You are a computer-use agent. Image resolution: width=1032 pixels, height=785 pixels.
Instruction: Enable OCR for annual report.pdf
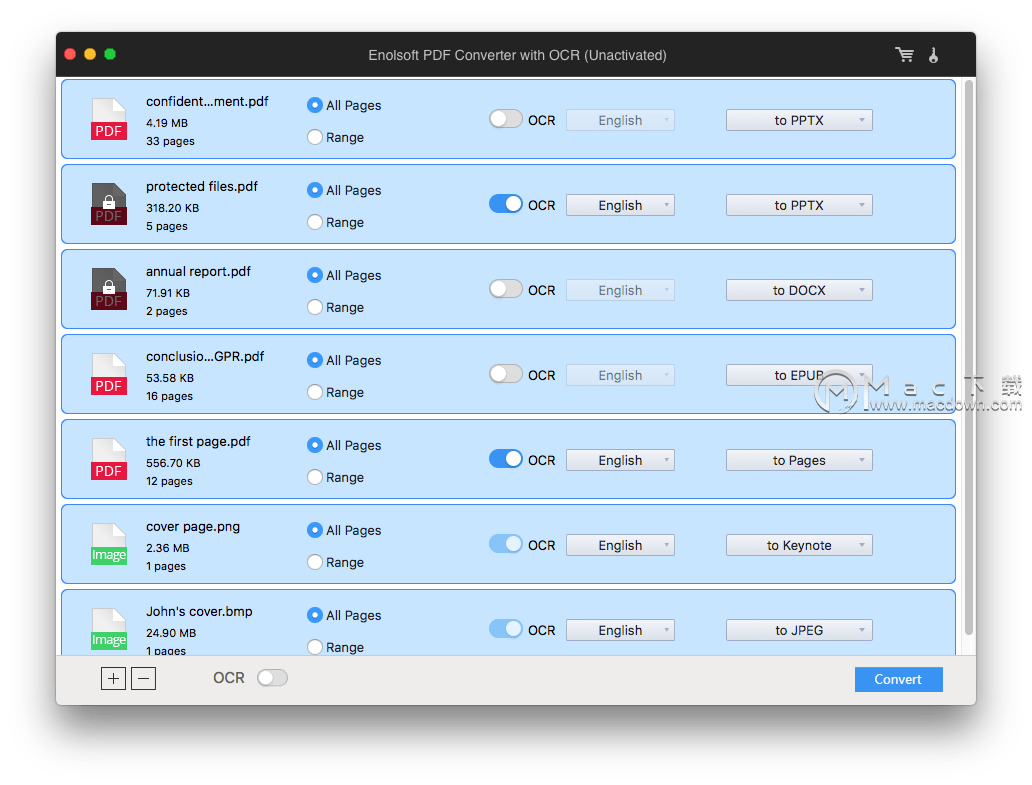point(505,289)
